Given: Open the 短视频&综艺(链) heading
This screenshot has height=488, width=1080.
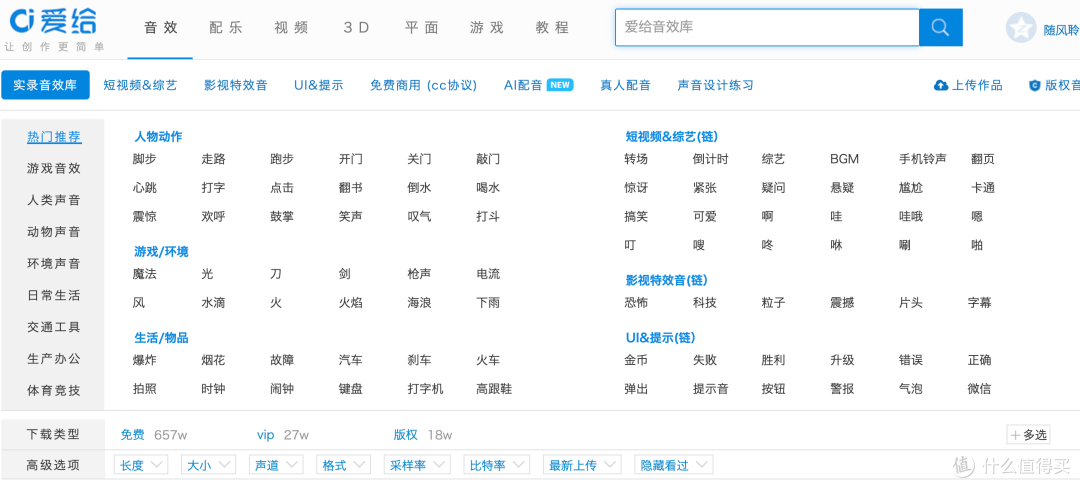Looking at the screenshot, I should 672,136.
